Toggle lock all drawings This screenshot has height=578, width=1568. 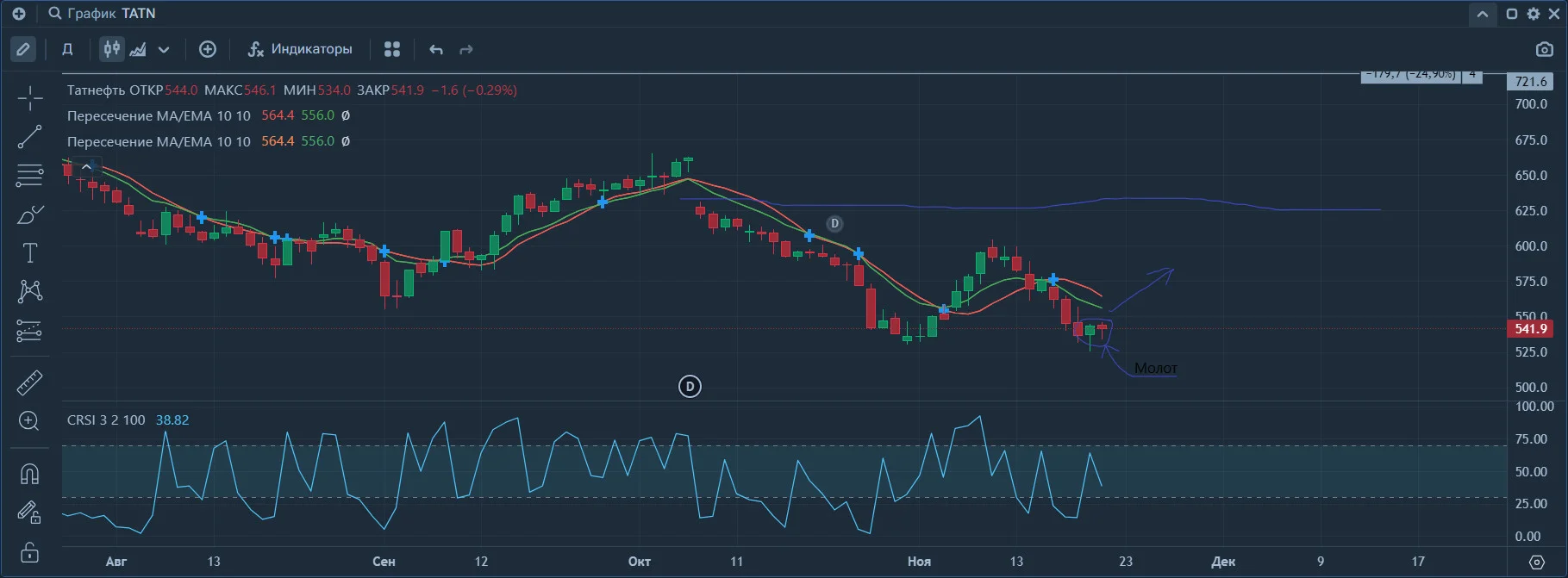point(29,551)
